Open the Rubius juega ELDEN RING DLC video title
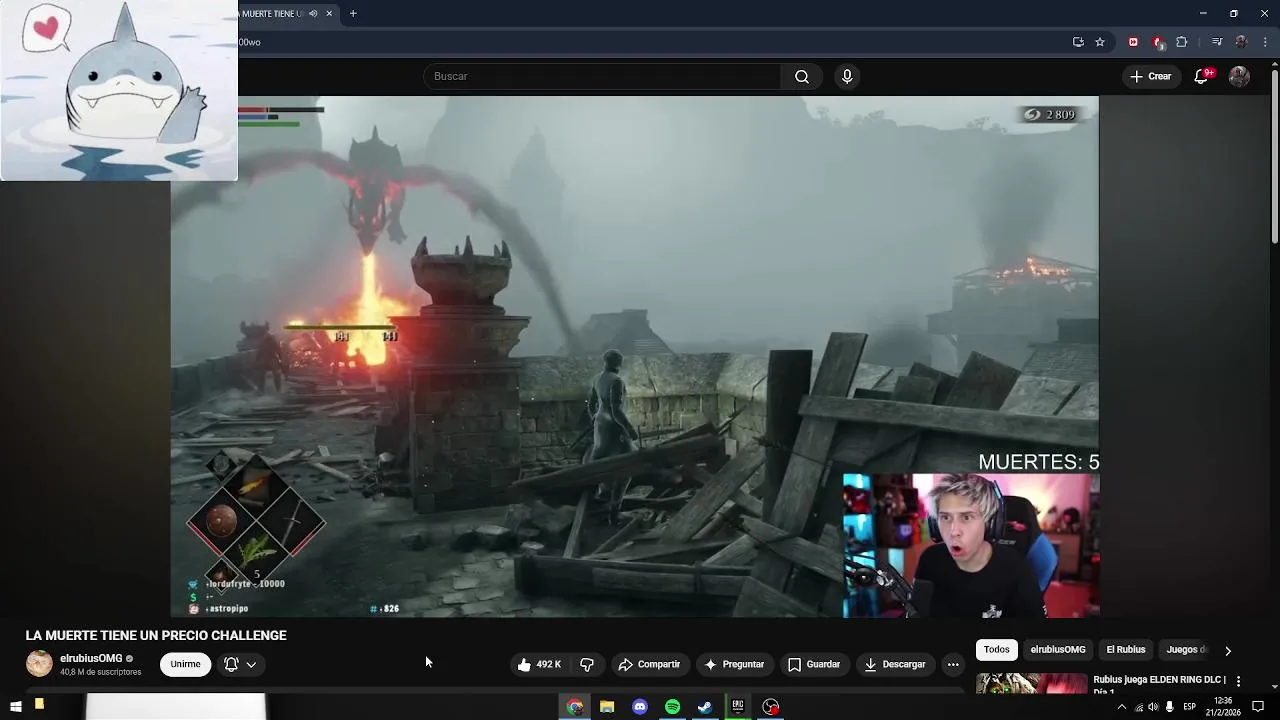Screen dimensions: 1280x720 (x=1159, y=685)
